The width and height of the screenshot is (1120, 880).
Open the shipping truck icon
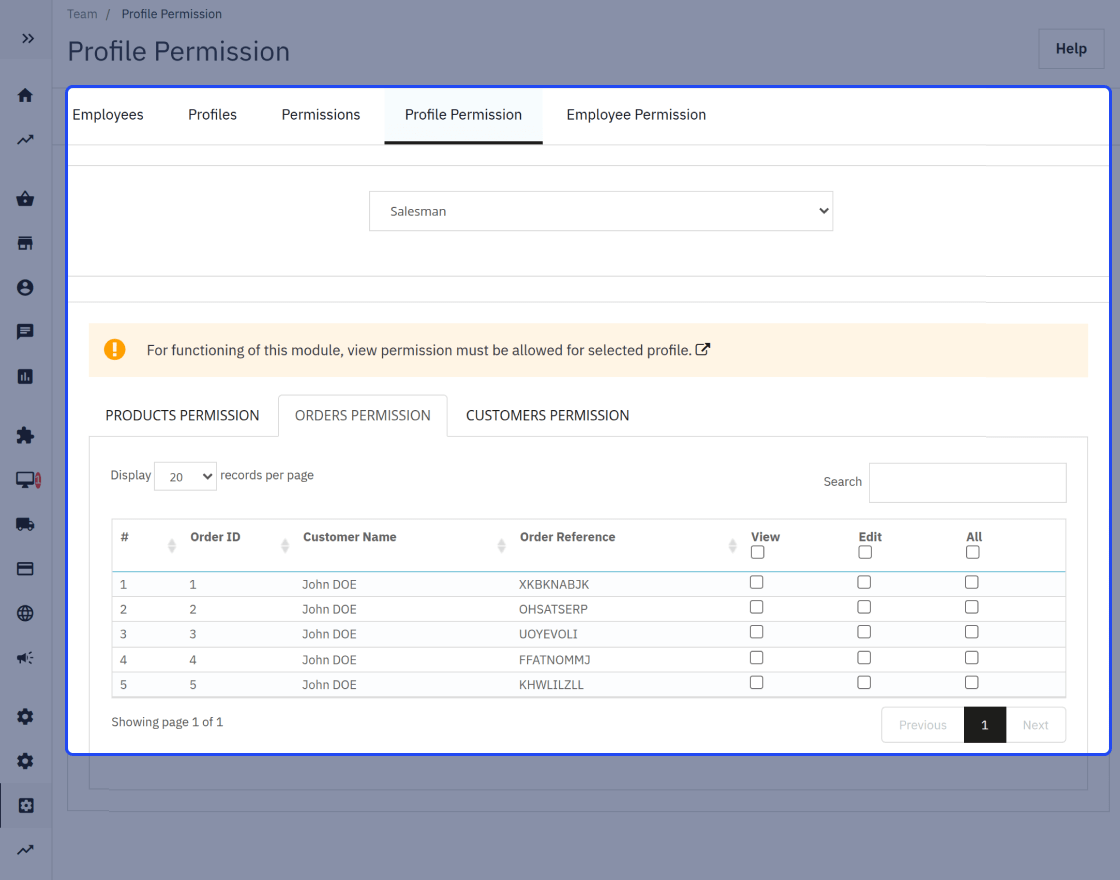click(x=25, y=524)
